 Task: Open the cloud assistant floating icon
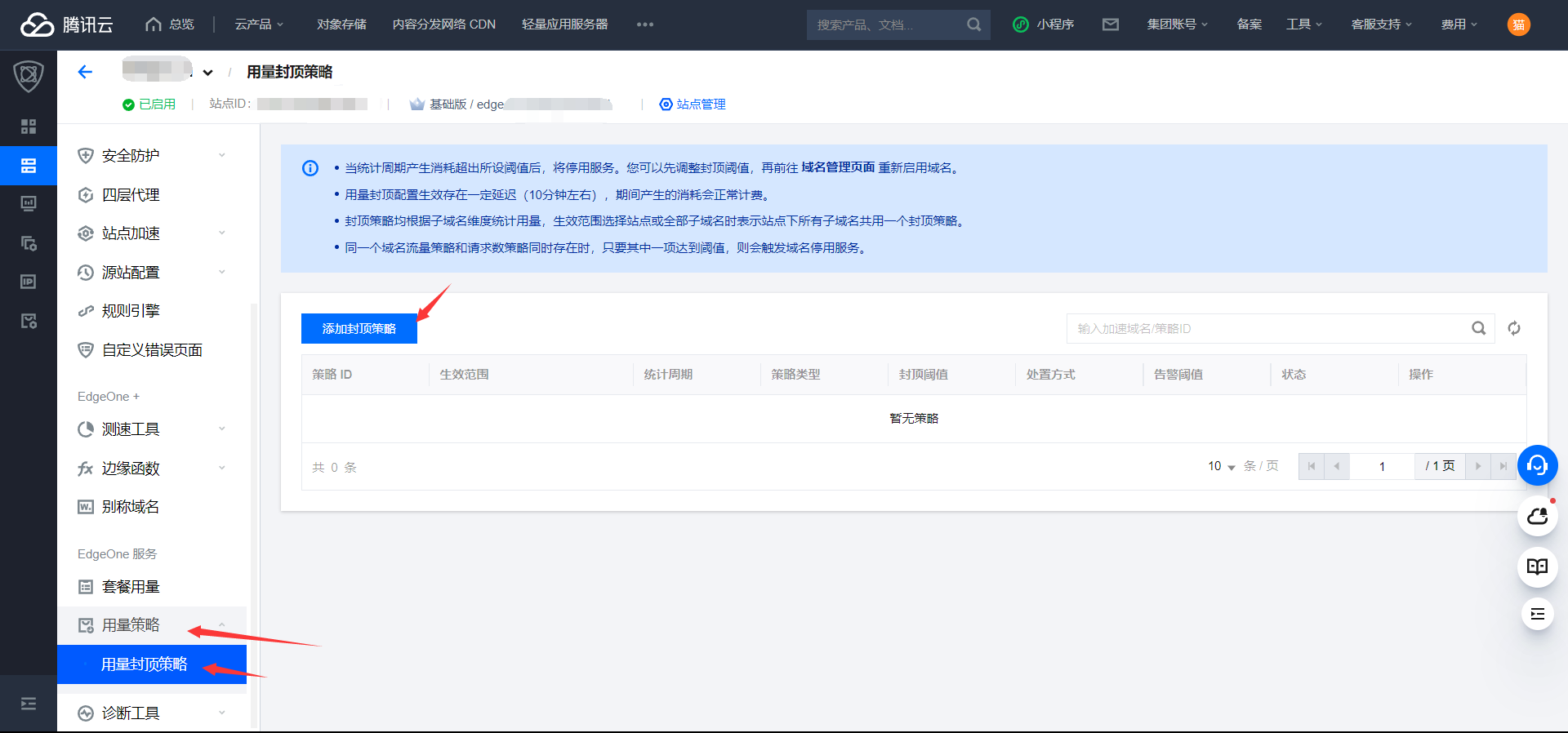click(x=1538, y=516)
